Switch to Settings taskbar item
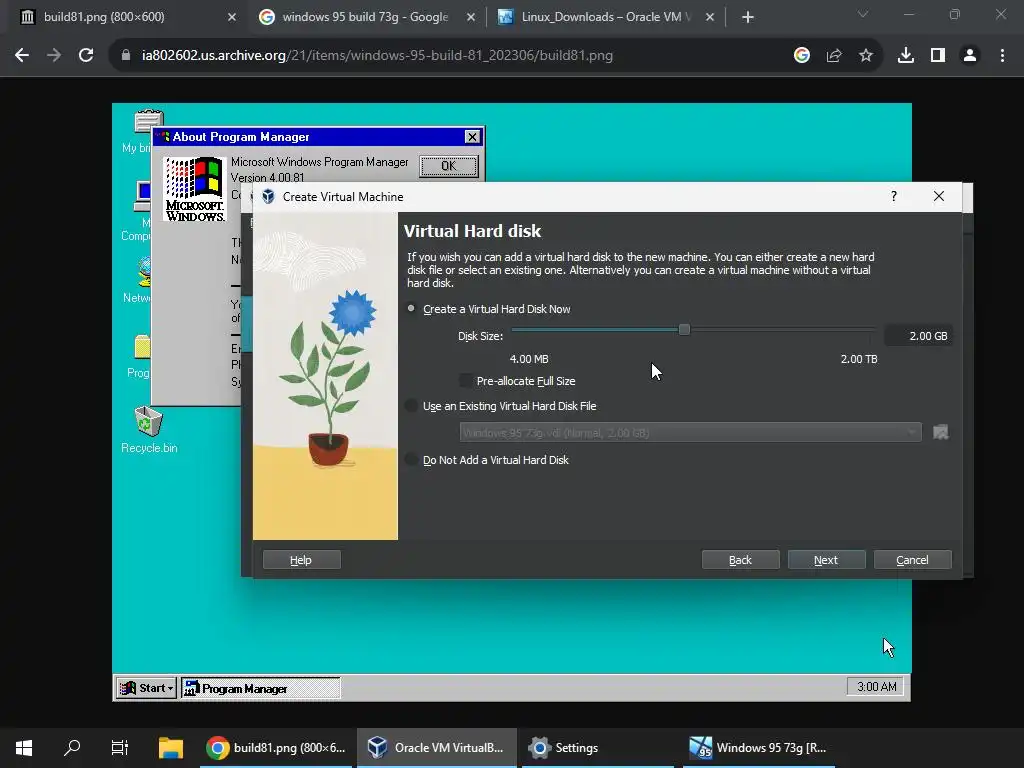1024x768 pixels. click(598, 748)
